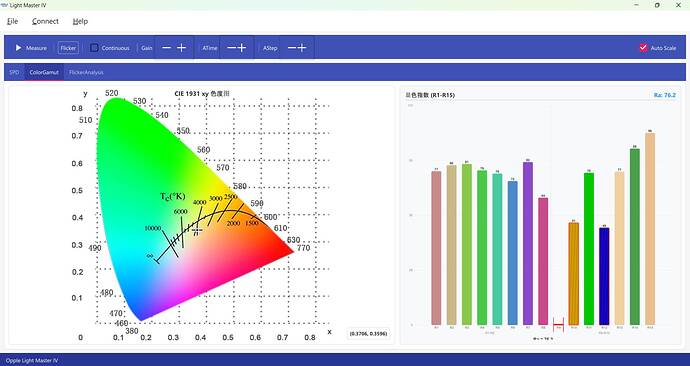Increase Gain with its plus icon
The width and height of the screenshot is (690, 366).
181,48
